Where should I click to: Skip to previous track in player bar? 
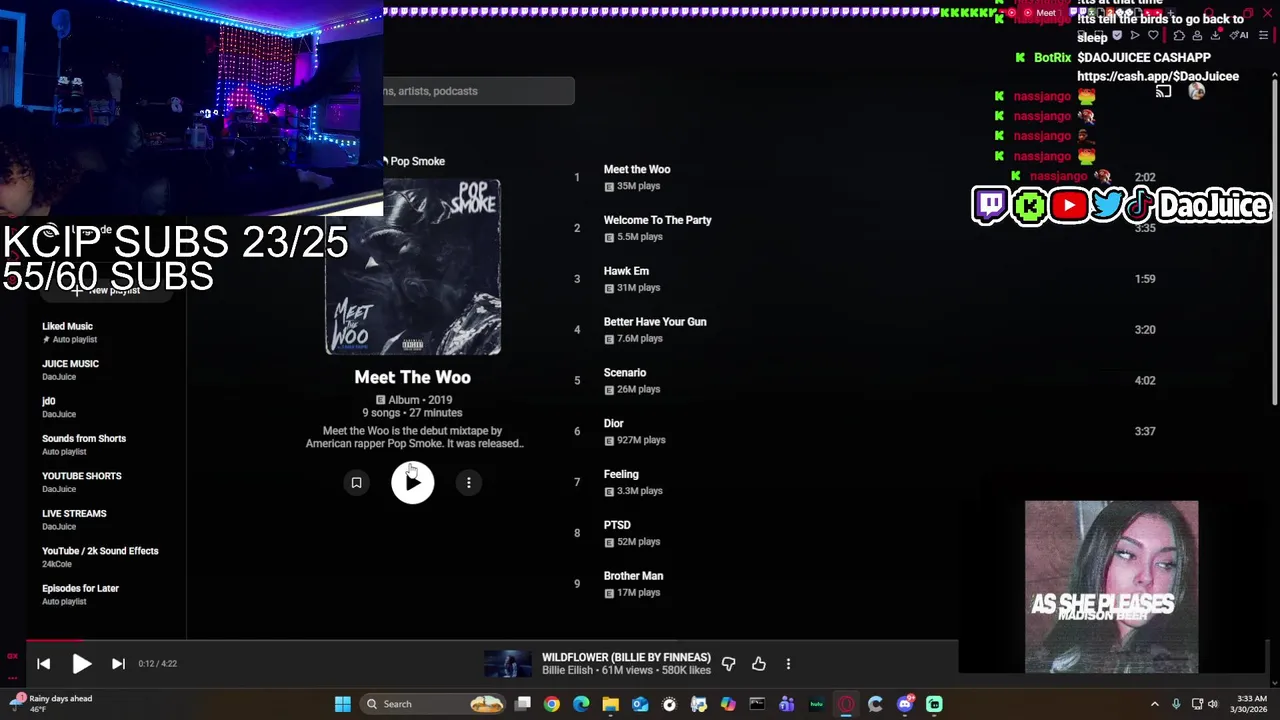pos(44,664)
